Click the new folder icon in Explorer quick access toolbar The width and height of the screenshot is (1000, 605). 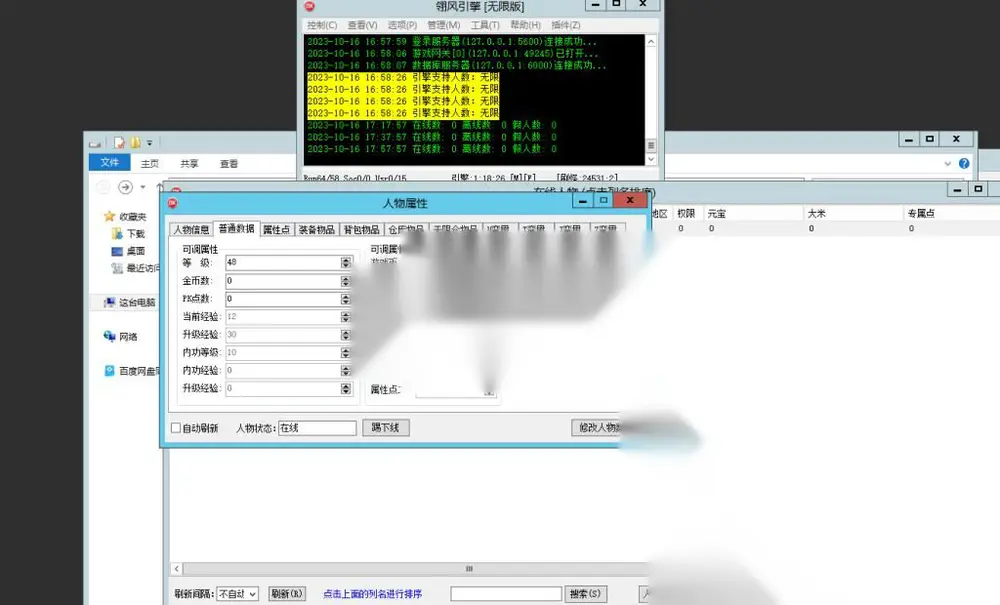coord(135,143)
